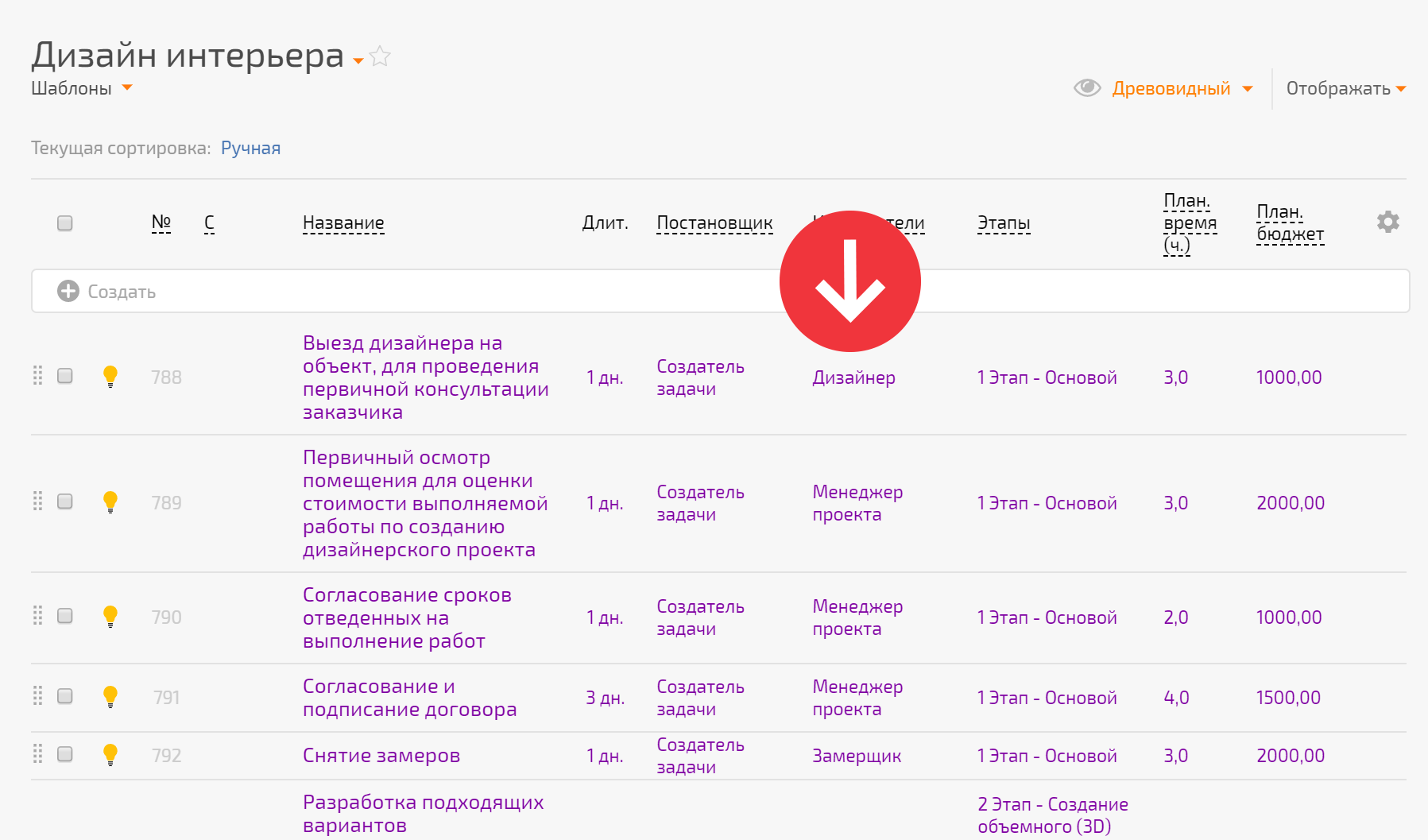Click the plus icon next to Создать
The width and height of the screenshot is (1428, 840).
pyautogui.click(x=68, y=291)
